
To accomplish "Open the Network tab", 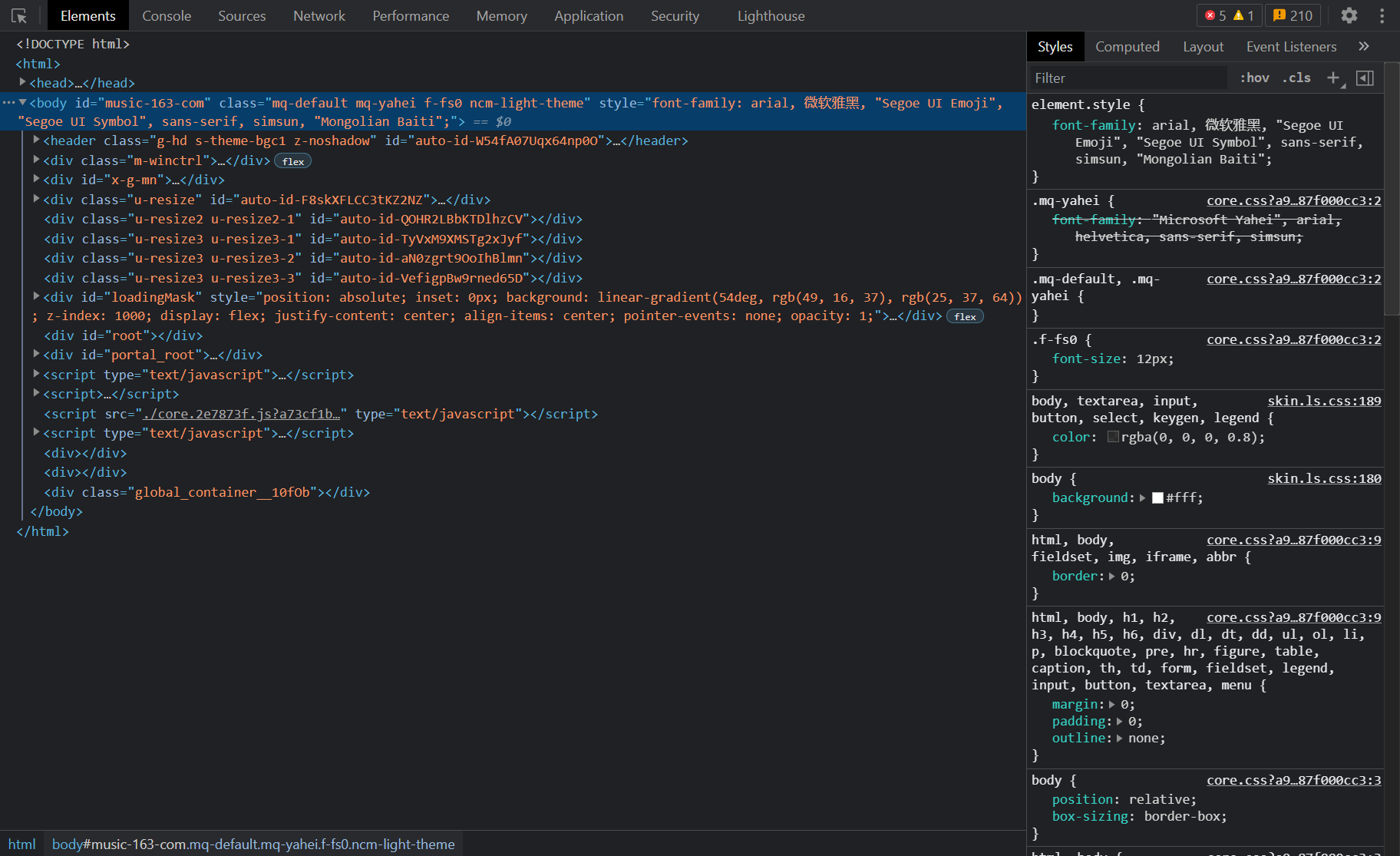I will (x=319, y=15).
